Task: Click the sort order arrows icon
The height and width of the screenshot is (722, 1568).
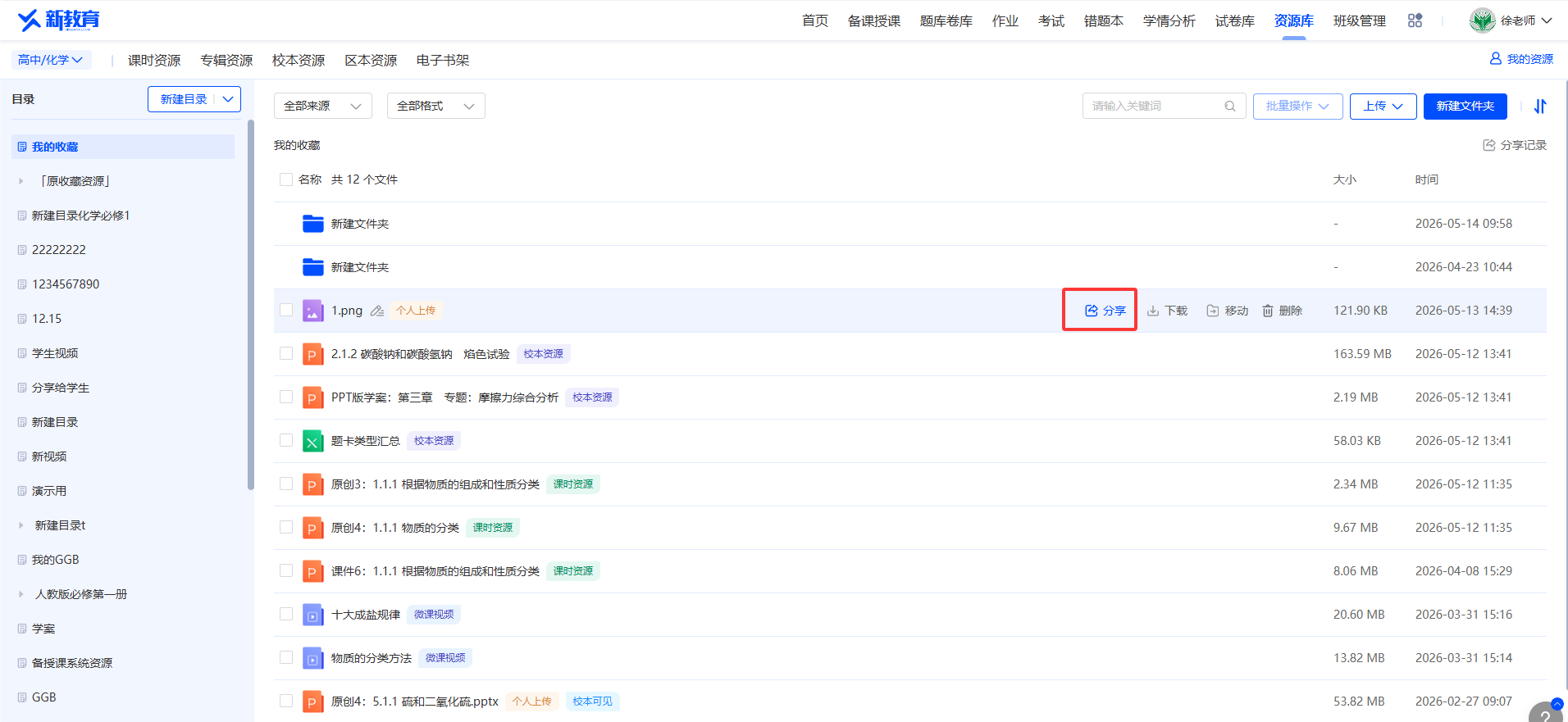Action: click(x=1540, y=106)
